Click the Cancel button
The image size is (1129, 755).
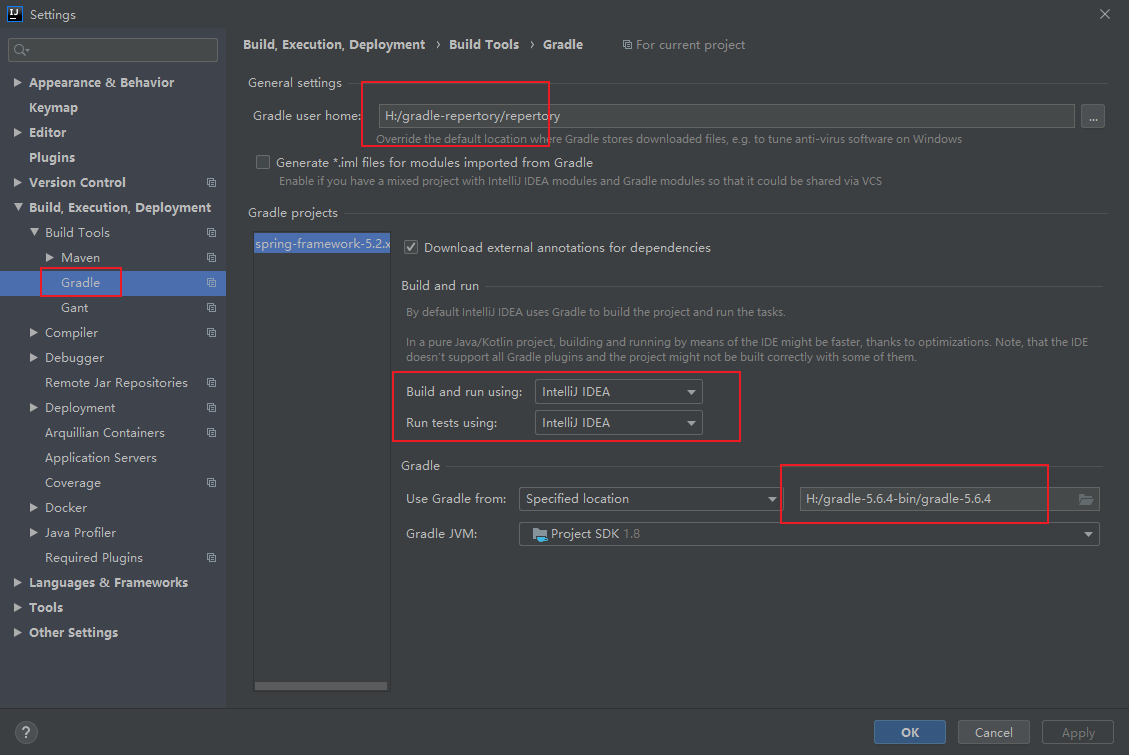point(994,732)
